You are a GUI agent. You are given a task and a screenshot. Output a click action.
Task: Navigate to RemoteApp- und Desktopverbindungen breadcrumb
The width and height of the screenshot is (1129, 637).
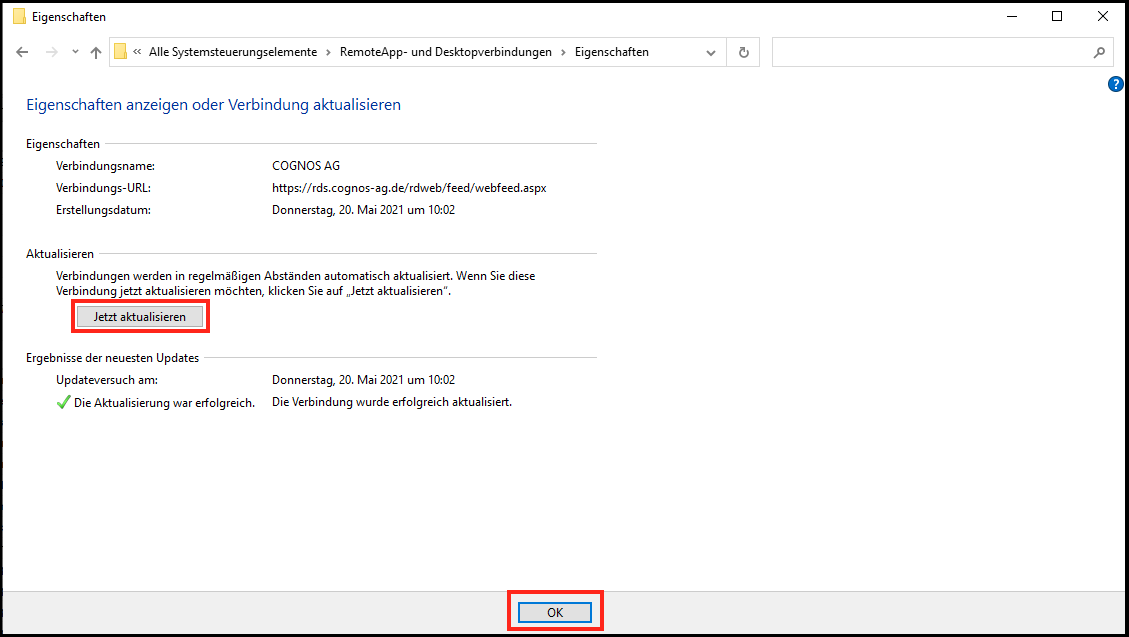446,52
